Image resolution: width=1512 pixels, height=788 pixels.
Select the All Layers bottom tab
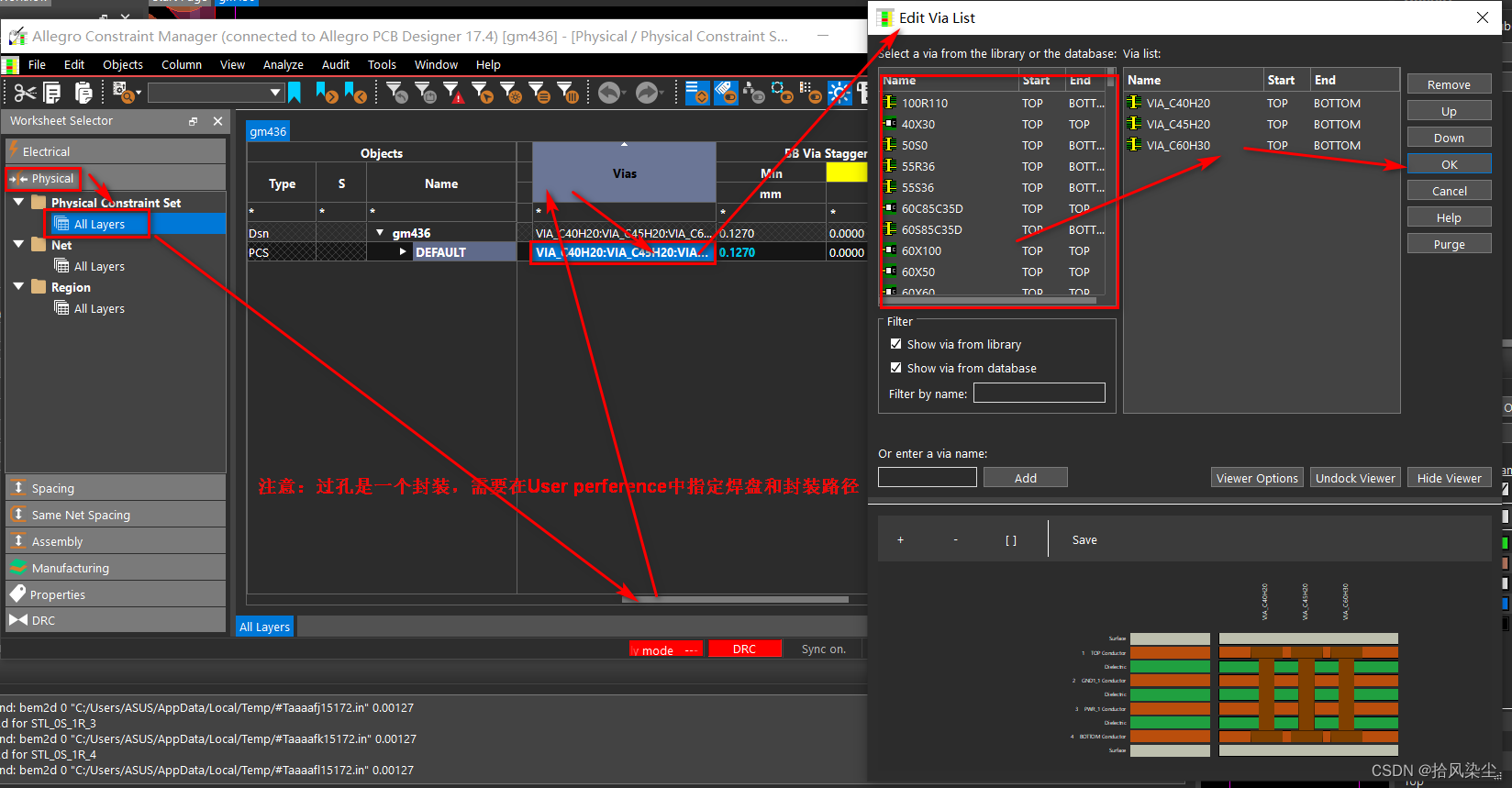(265, 627)
